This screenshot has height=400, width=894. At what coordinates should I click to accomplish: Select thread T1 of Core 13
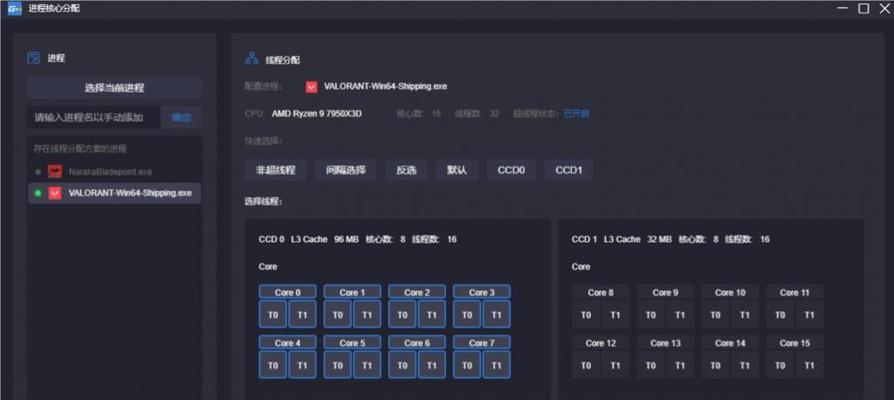680,365
